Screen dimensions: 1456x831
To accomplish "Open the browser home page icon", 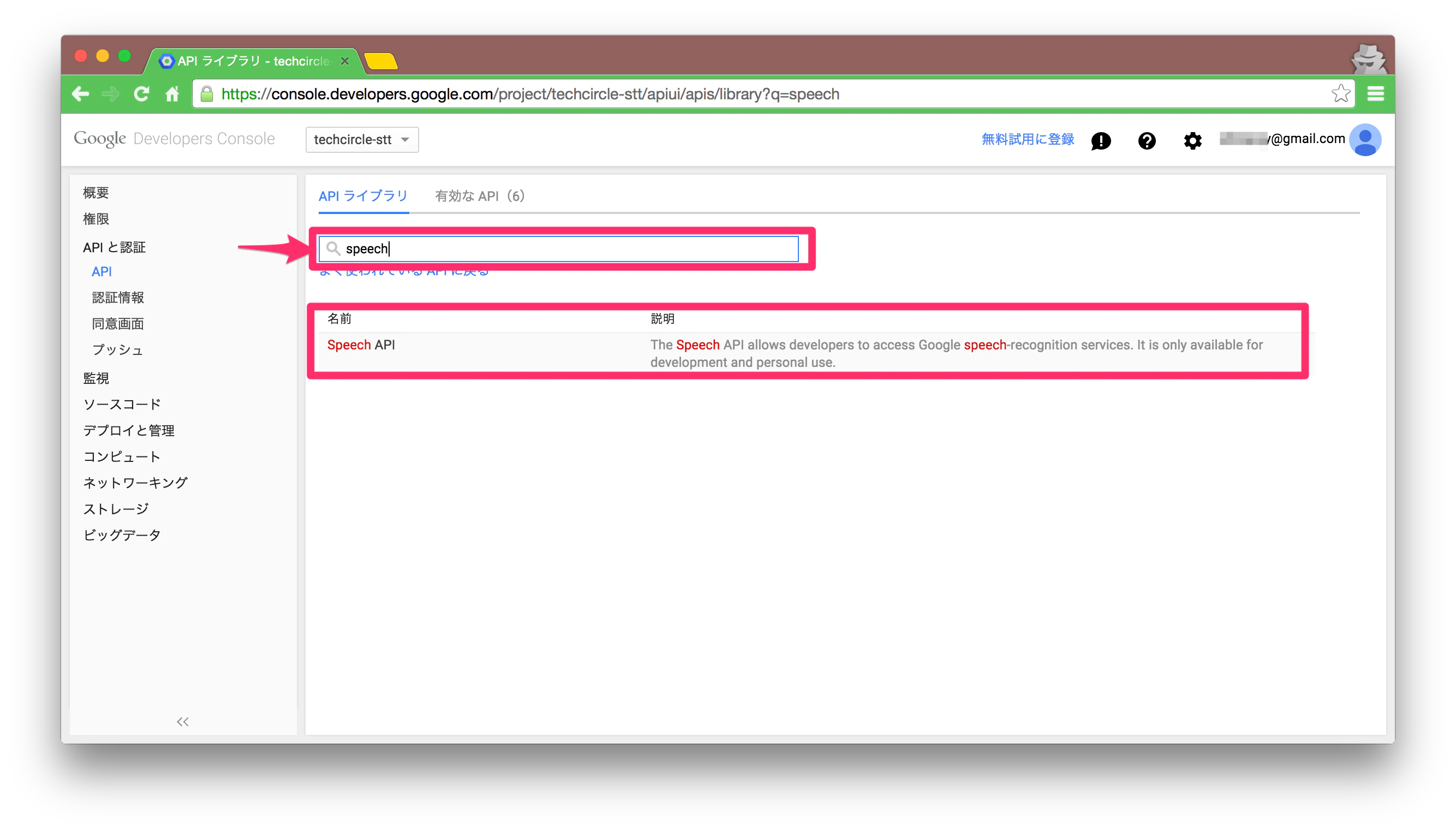I will click(172, 93).
